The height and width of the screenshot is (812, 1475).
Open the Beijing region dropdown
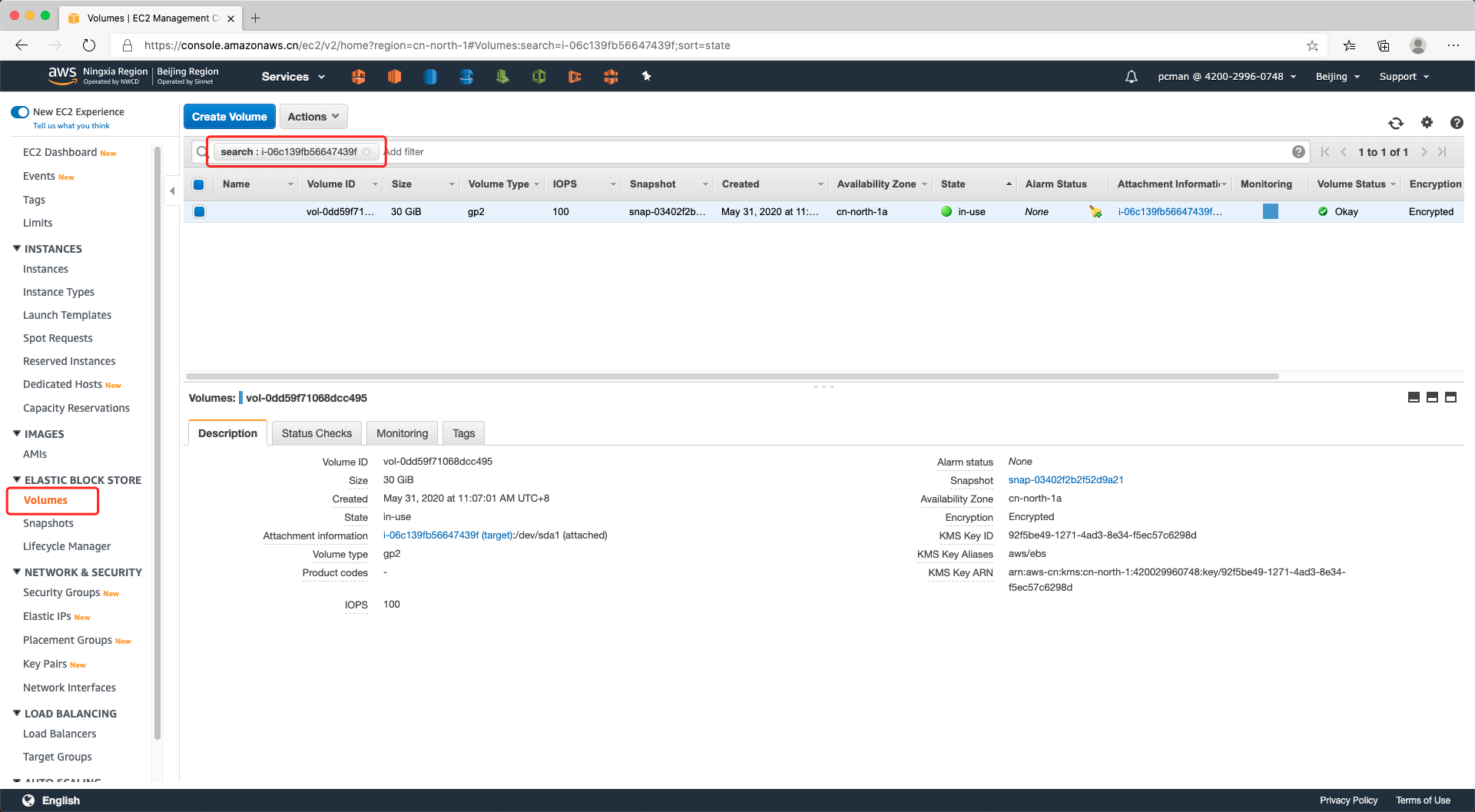[x=1337, y=77]
